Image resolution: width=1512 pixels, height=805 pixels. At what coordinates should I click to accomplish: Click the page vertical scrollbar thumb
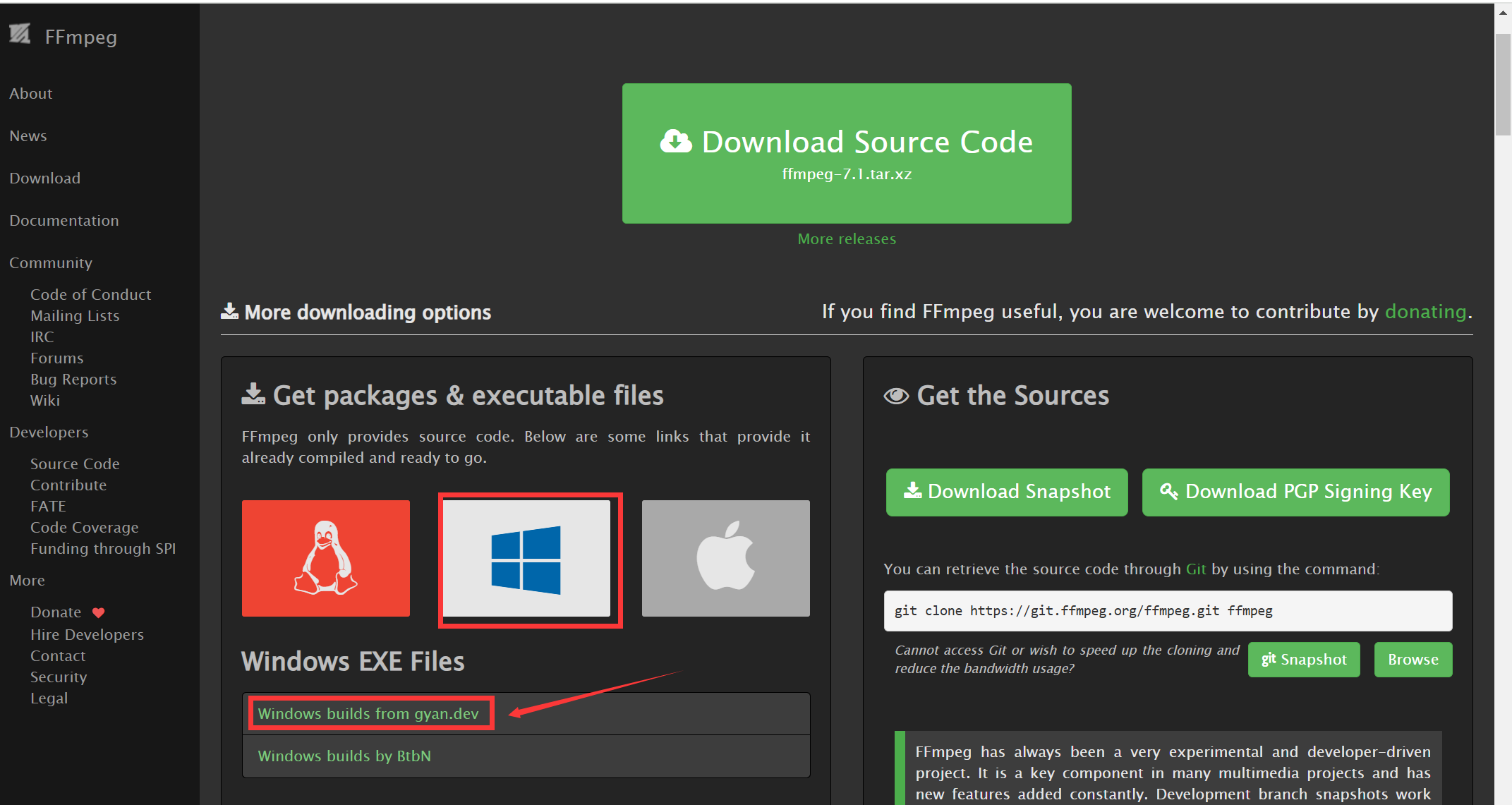(x=1504, y=83)
